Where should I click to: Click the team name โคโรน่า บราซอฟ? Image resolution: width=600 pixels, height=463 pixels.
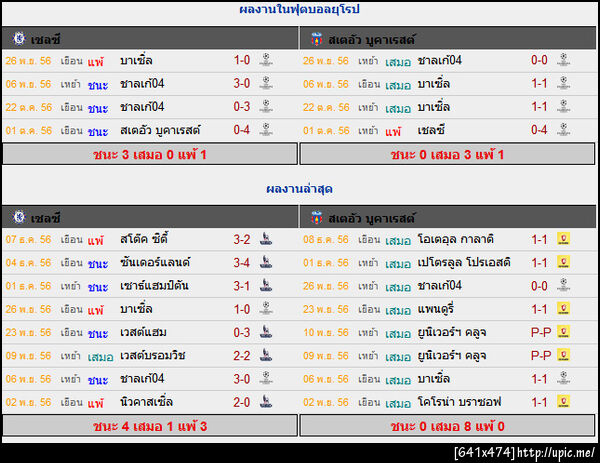pyautogui.click(x=460, y=402)
